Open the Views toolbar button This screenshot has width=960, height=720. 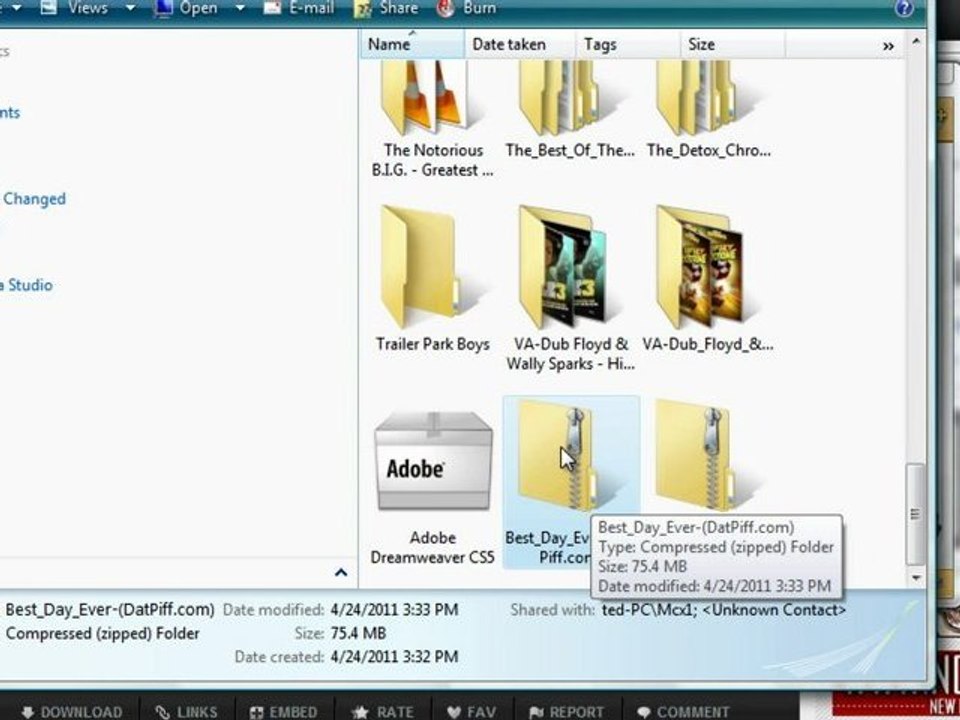click(78, 8)
